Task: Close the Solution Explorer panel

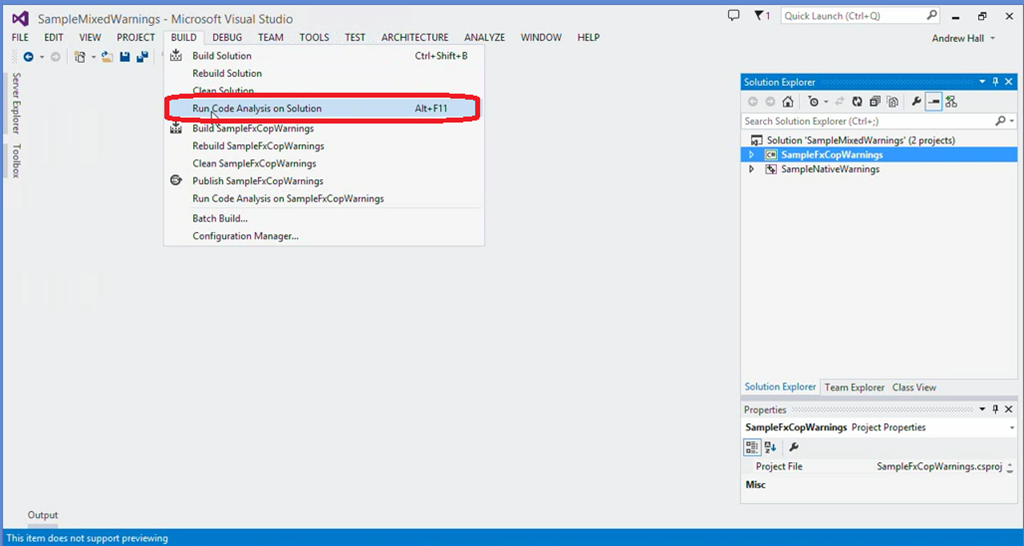Action: pos(1009,82)
